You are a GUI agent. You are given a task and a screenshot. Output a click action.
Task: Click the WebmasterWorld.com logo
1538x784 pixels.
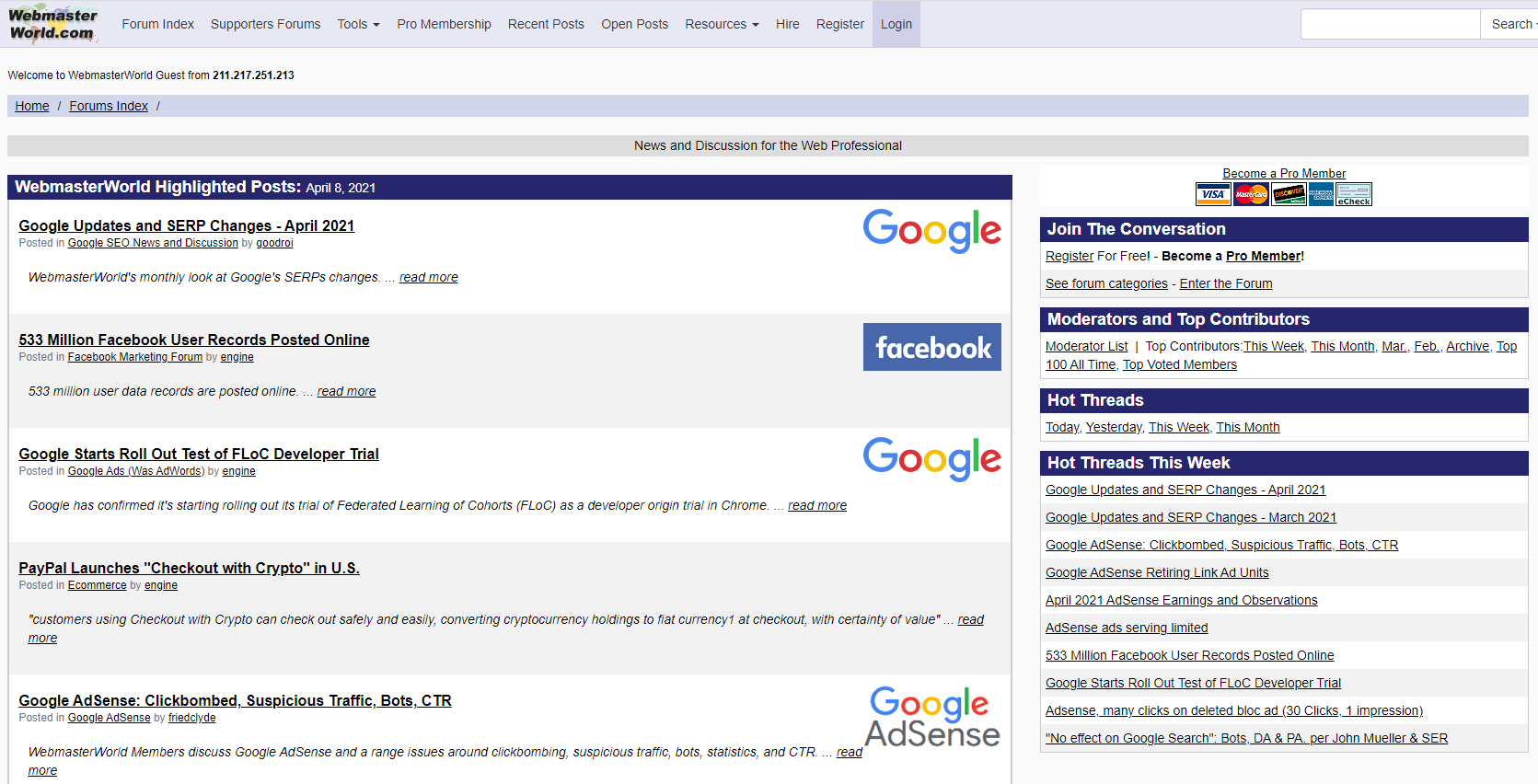(52, 24)
